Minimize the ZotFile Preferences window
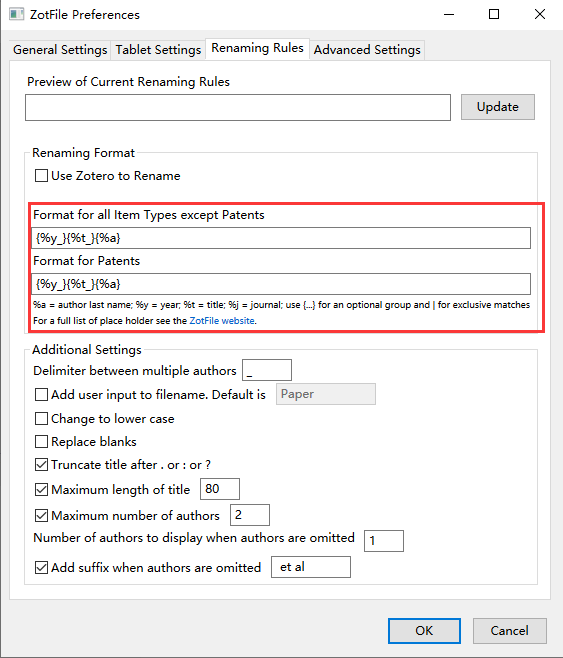 tap(449, 14)
